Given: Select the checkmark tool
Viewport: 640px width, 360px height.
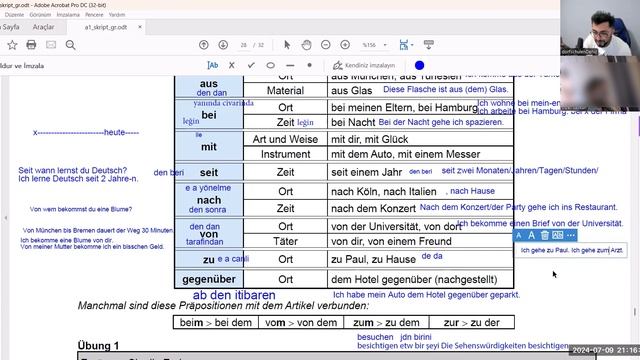Looking at the screenshot, I should [x=251, y=65].
